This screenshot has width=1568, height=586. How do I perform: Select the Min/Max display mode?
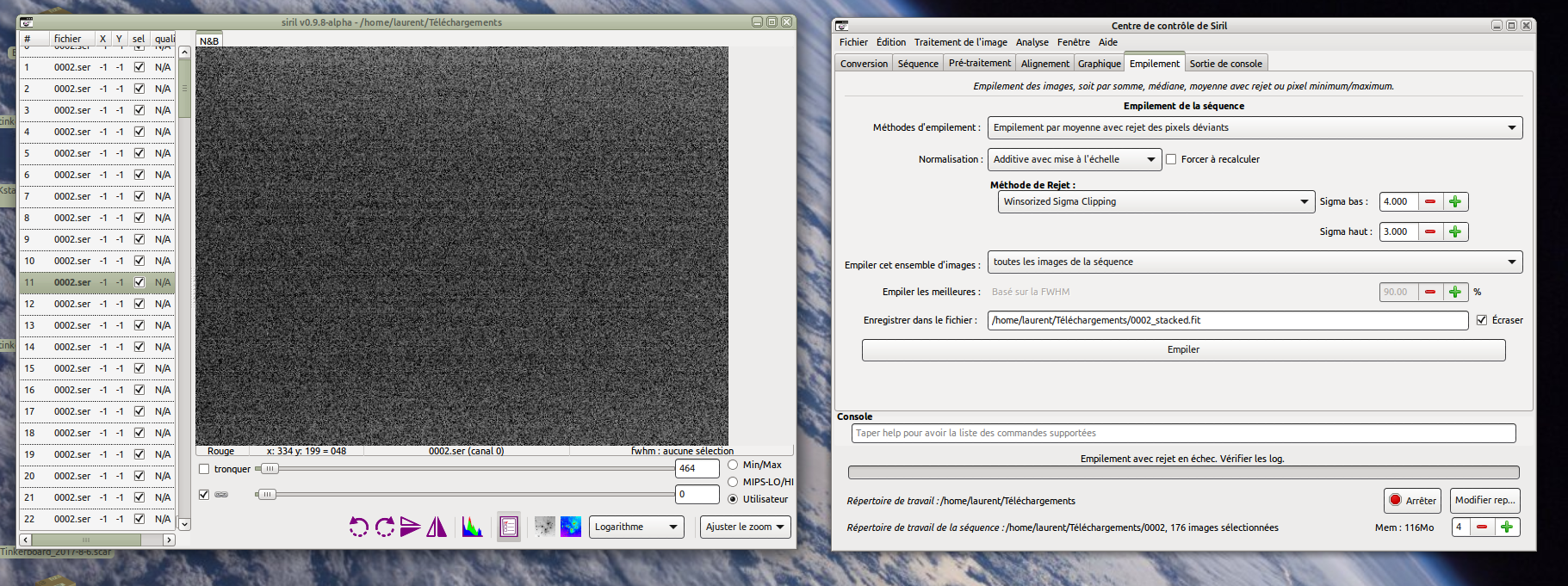(733, 465)
